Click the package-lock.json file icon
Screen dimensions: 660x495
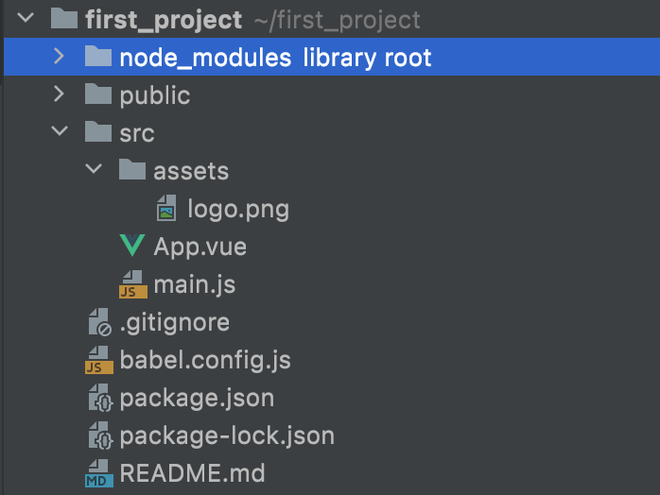98,437
